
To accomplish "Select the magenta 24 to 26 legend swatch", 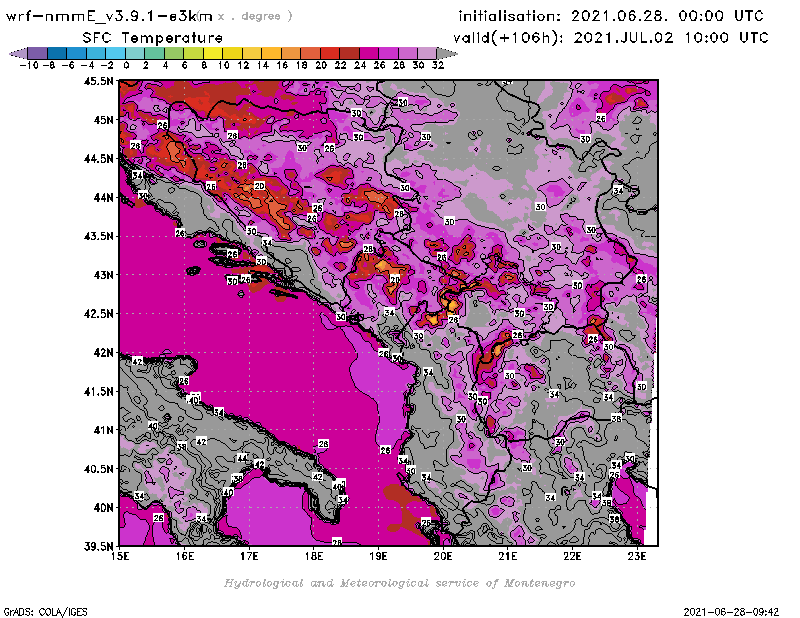I will click(x=368, y=53).
